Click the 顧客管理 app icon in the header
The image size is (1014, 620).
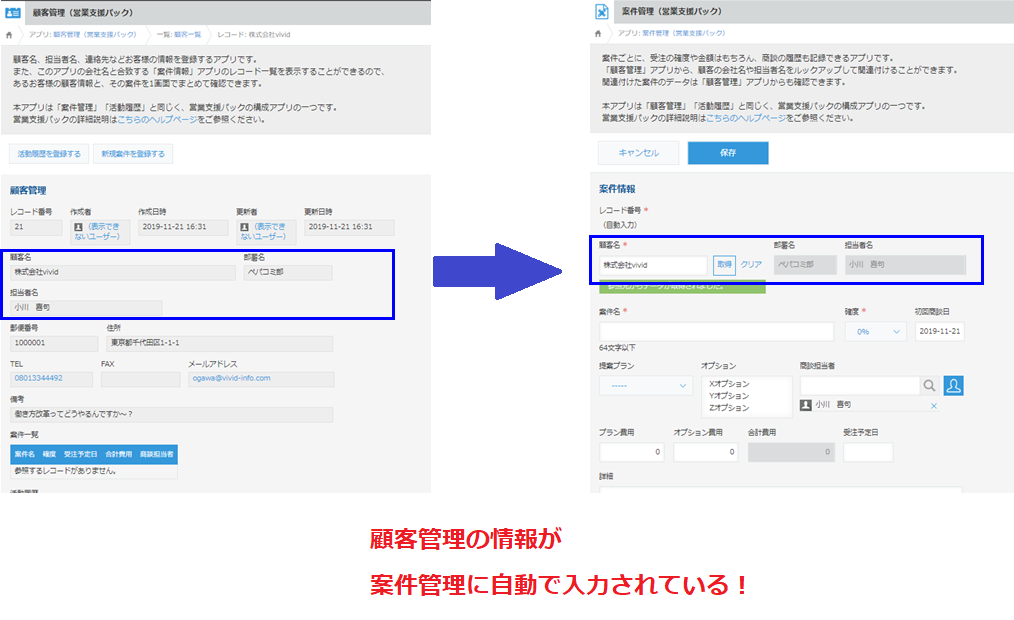tap(14, 11)
